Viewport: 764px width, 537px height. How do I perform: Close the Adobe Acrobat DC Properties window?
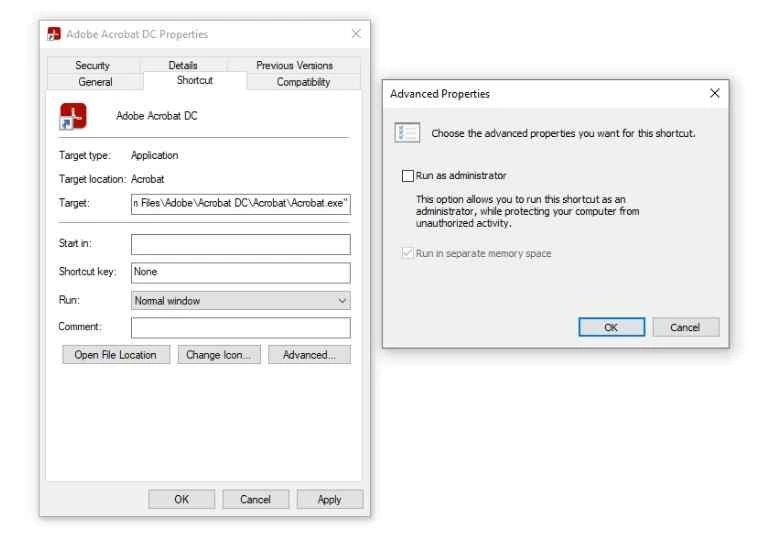(x=357, y=35)
